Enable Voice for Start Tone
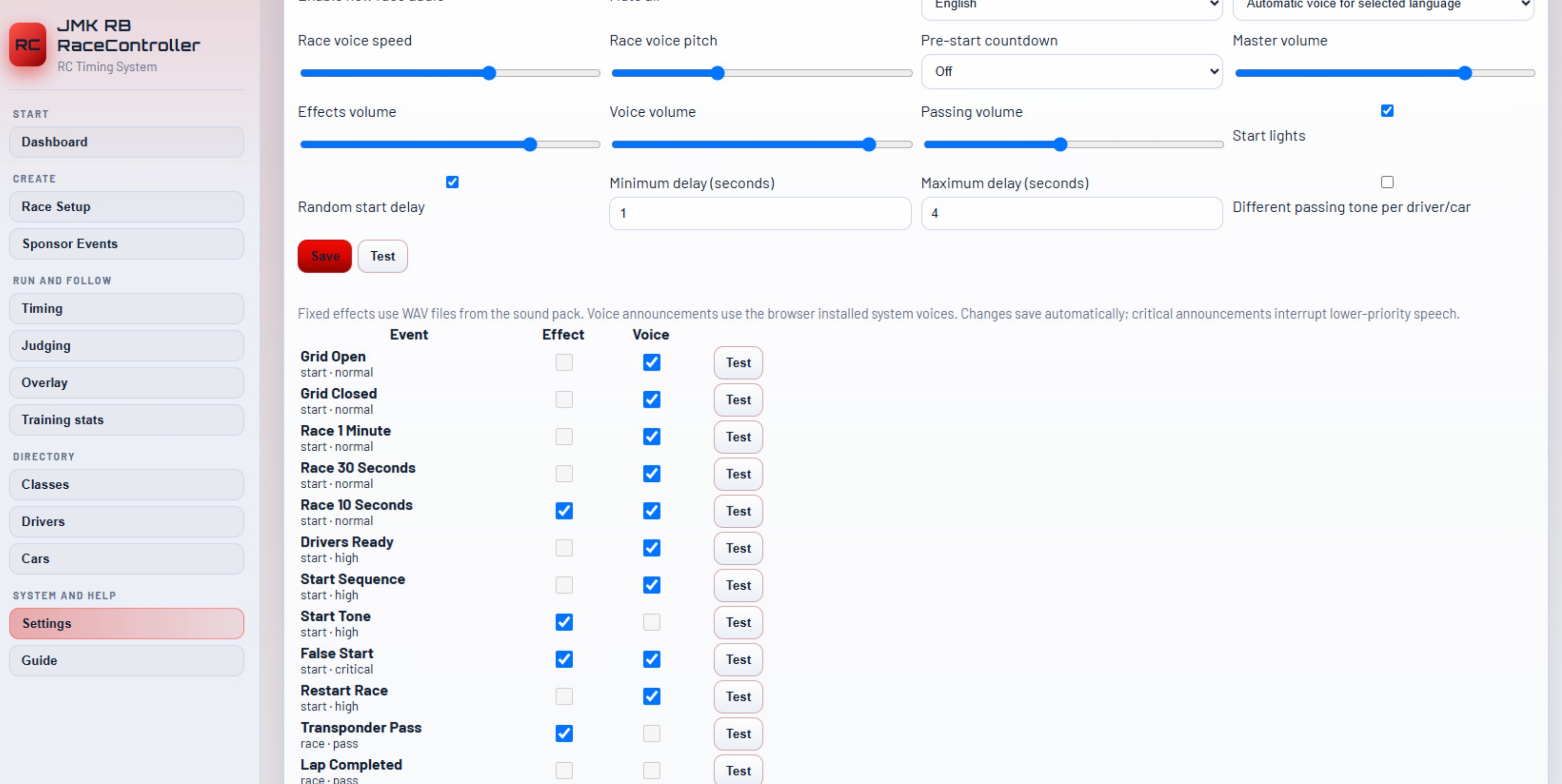 point(651,622)
